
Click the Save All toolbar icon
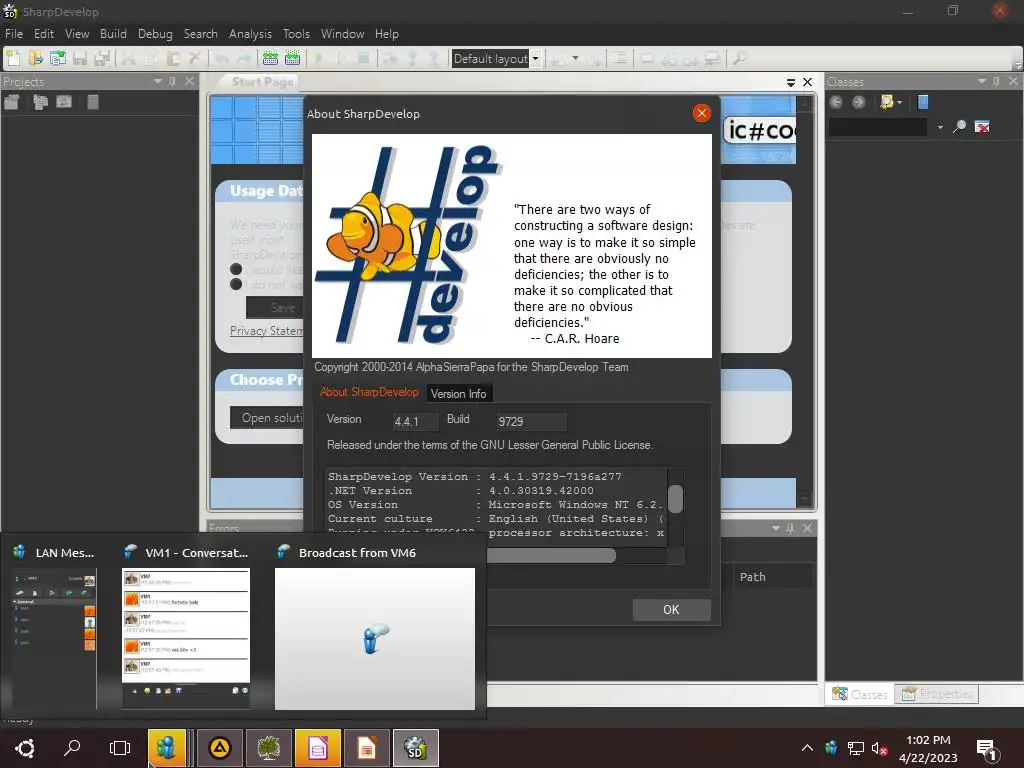[x=102, y=59]
